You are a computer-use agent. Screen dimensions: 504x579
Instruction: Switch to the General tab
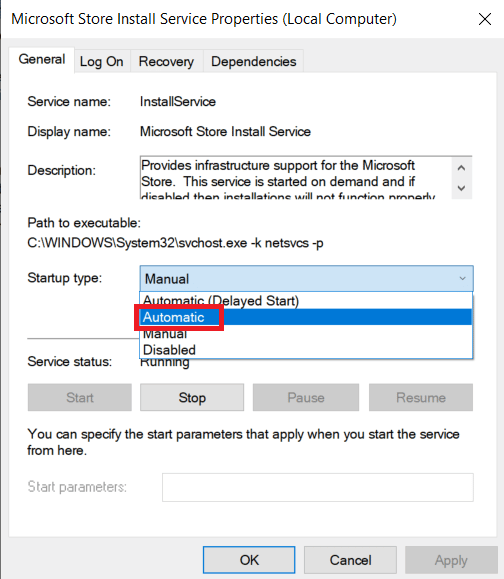pyautogui.click(x=41, y=59)
